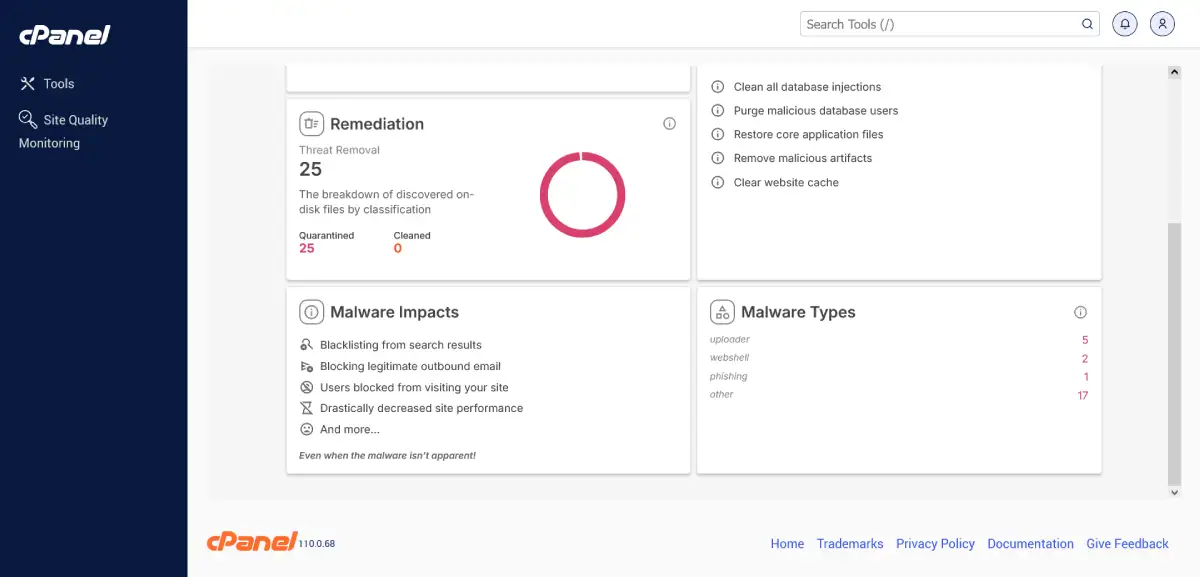Image resolution: width=1200 pixels, height=577 pixels.
Task: Focus the Search Tools input field
Action: click(x=938, y=24)
